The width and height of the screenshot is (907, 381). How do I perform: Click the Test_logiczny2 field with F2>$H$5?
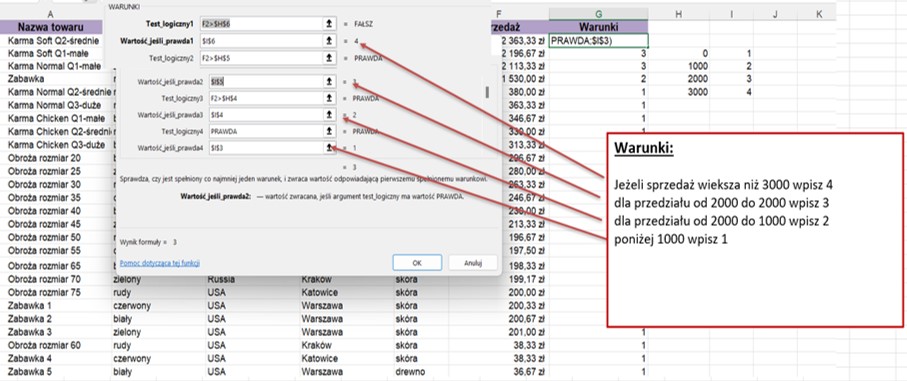pyautogui.click(x=261, y=58)
